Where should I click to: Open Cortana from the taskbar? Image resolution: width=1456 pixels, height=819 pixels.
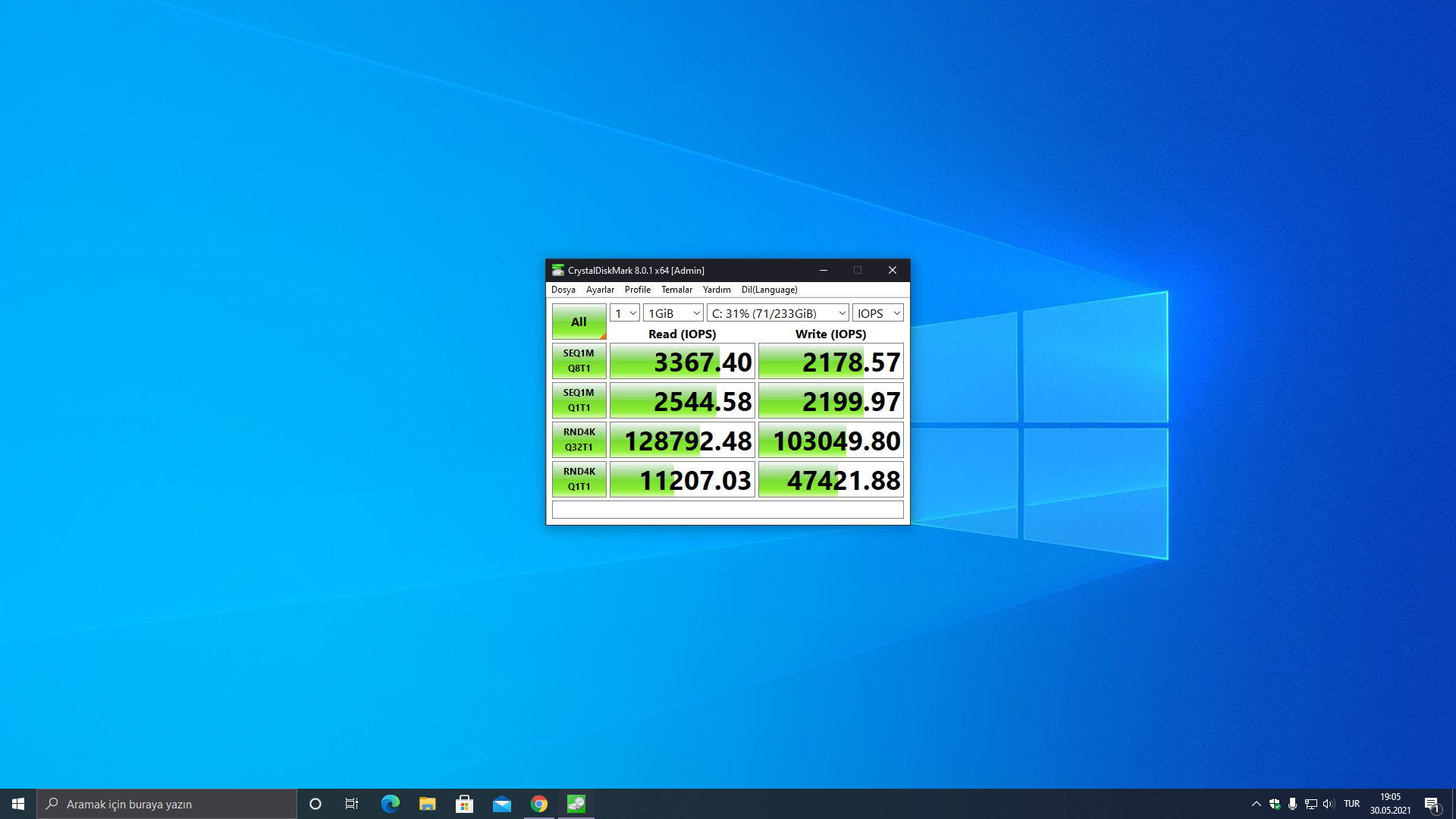315,804
